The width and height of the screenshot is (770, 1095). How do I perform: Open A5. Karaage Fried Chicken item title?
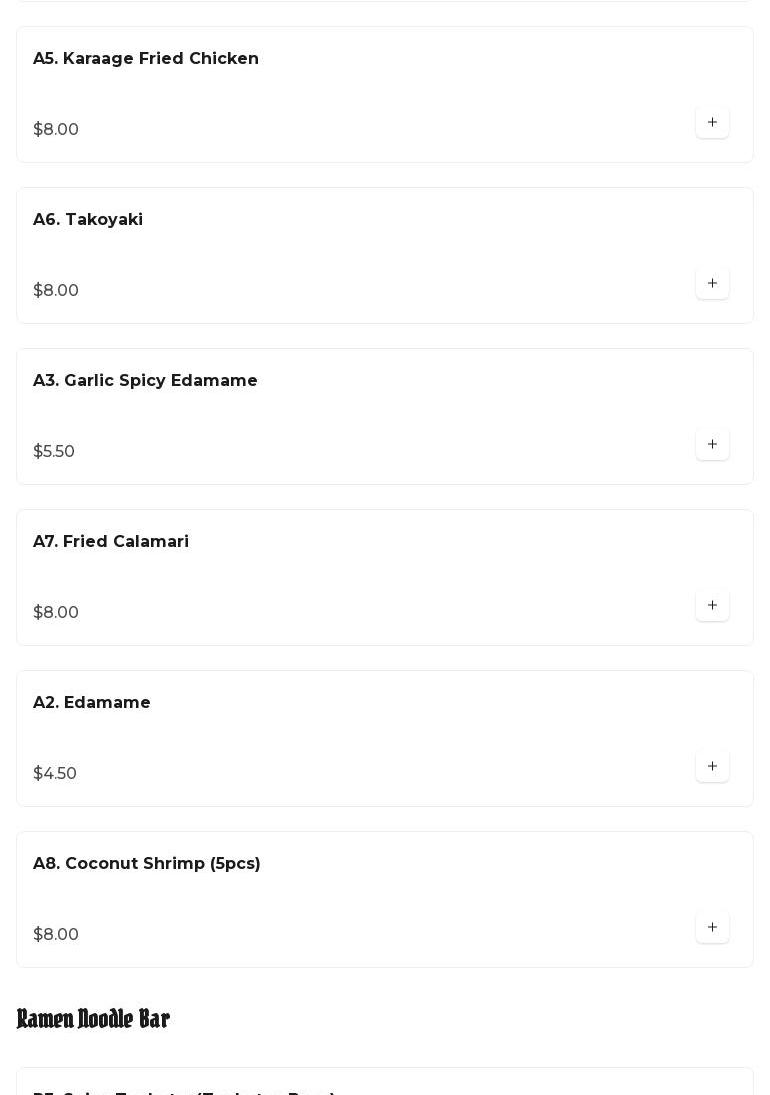pyautogui.click(x=146, y=59)
